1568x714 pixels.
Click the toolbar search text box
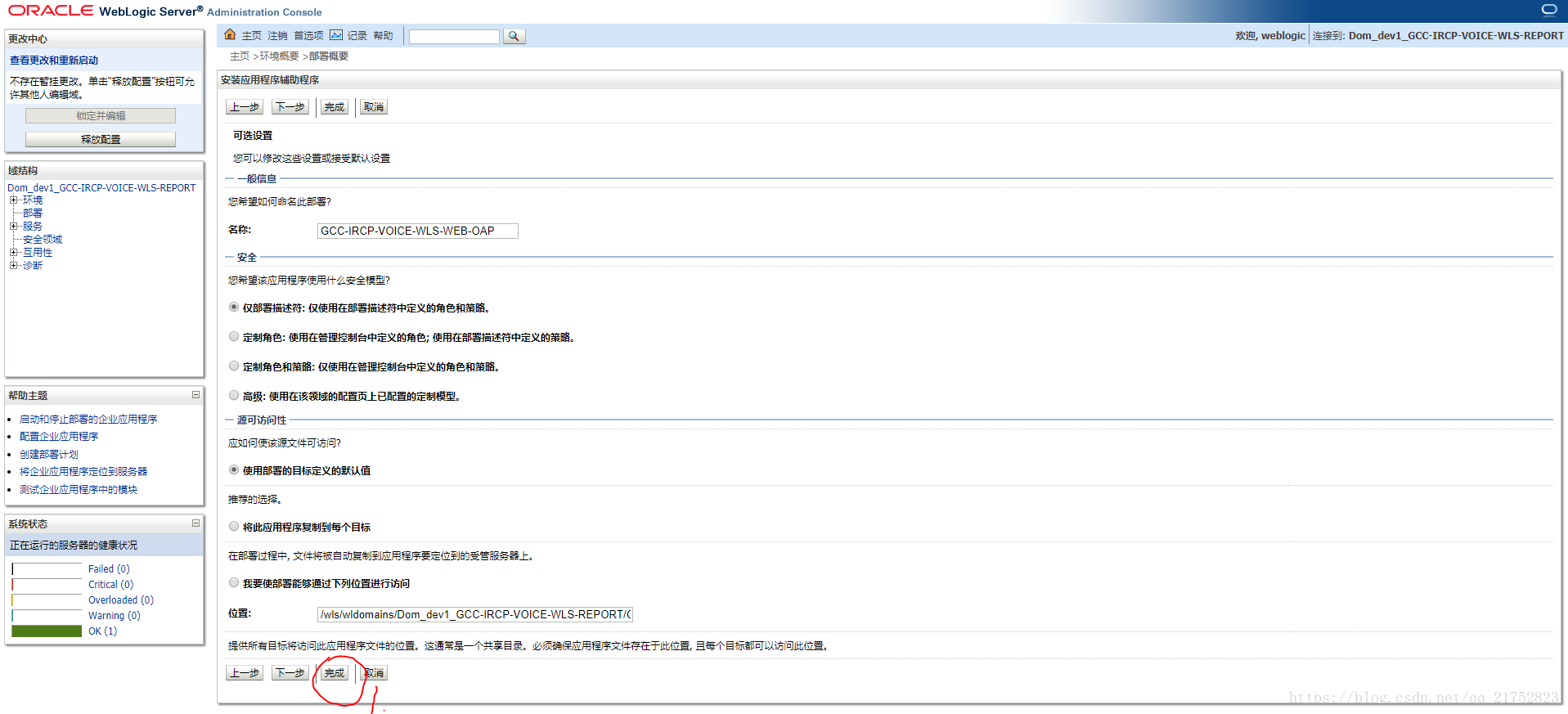454,36
